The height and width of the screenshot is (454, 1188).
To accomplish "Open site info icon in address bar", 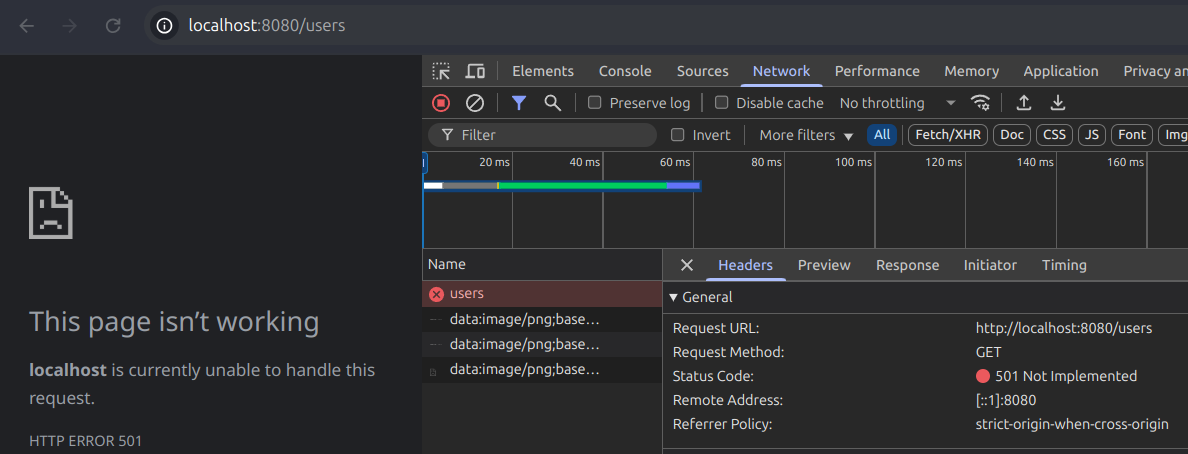I will tap(164, 26).
